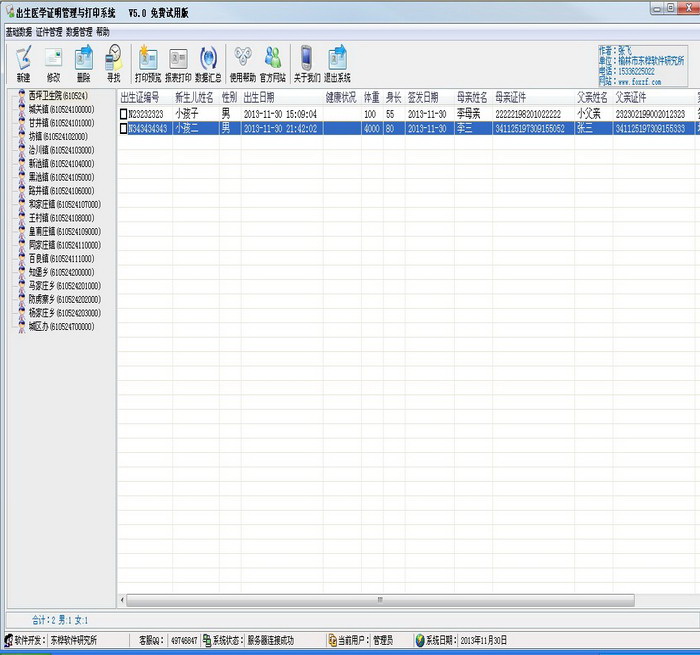This screenshot has height=655, width=700.
Task: Open the 基础数据 menu
Action: [18, 32]
